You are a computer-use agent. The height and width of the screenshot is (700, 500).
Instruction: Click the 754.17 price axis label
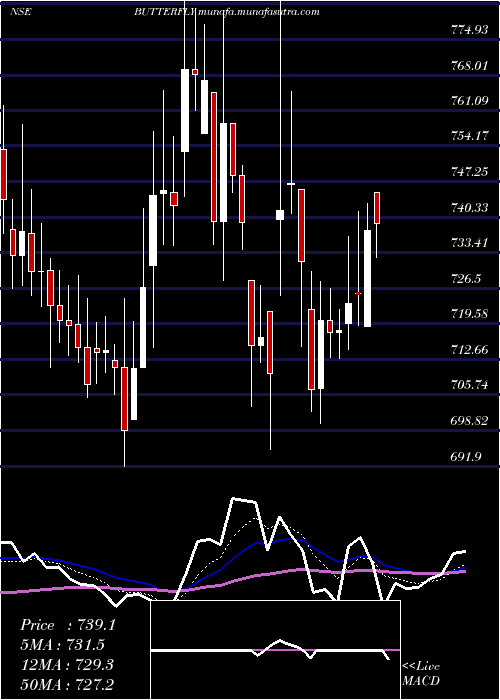(469, 136)
